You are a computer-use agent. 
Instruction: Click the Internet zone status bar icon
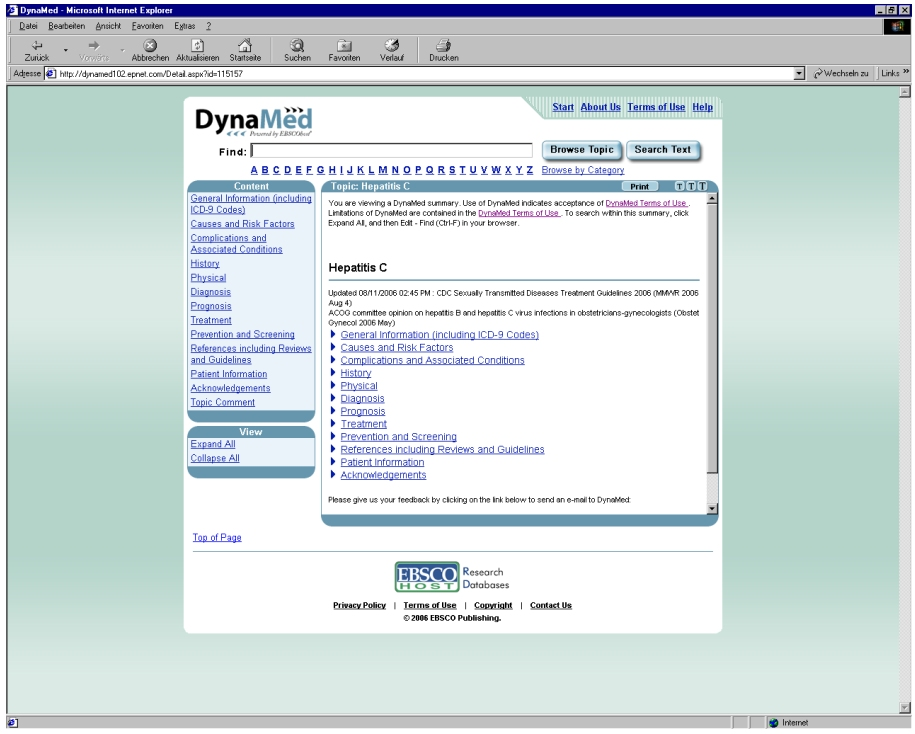click(774, 723)
